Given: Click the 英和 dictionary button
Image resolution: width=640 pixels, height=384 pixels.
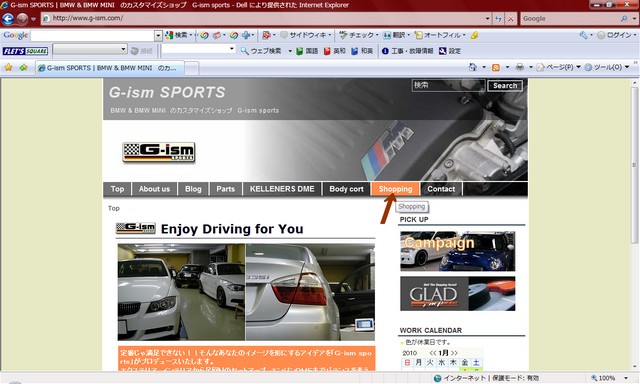Looking at the screenshot, I should [x=334, y=51].
